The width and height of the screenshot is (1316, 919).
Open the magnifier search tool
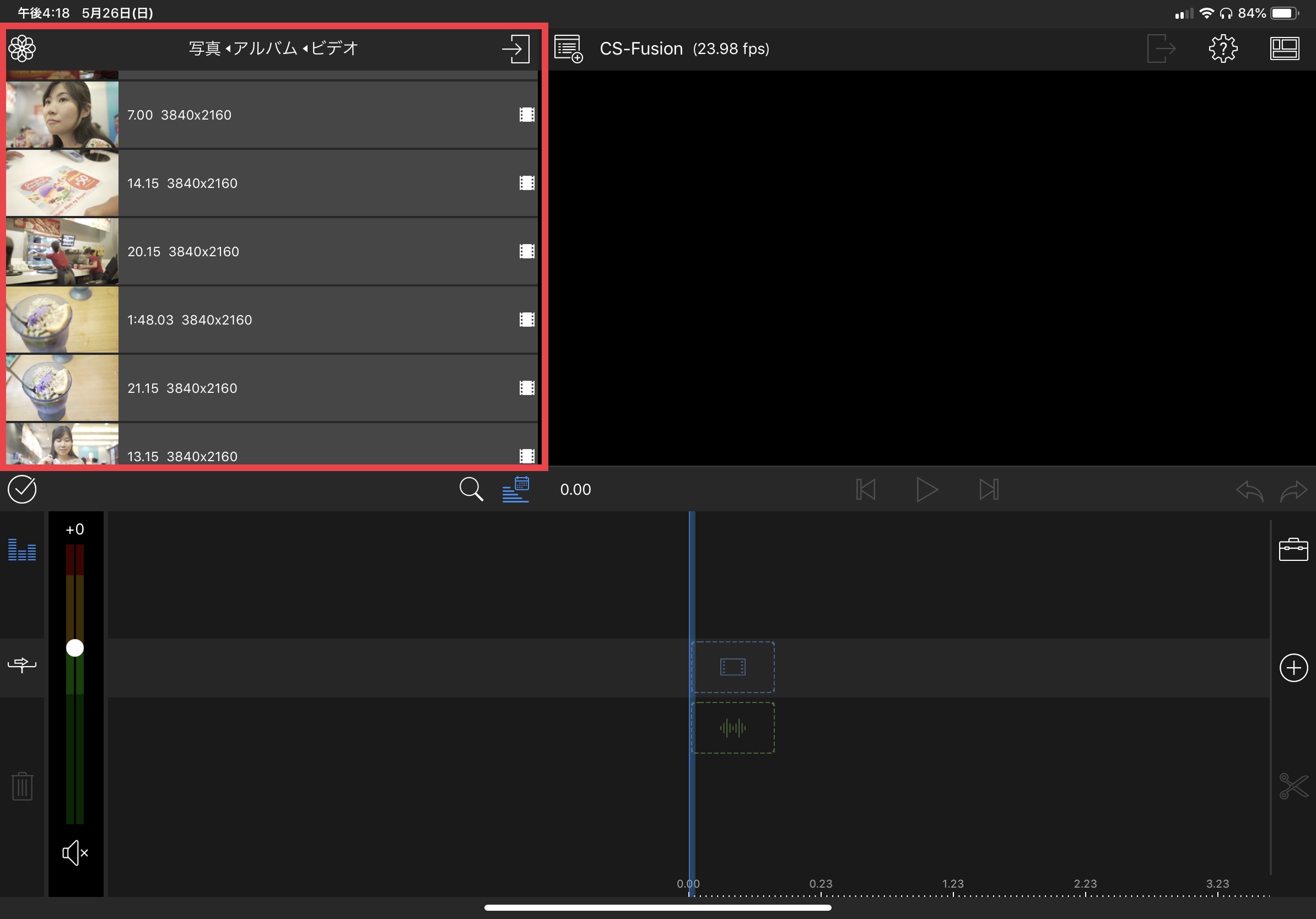coord(471,489)
